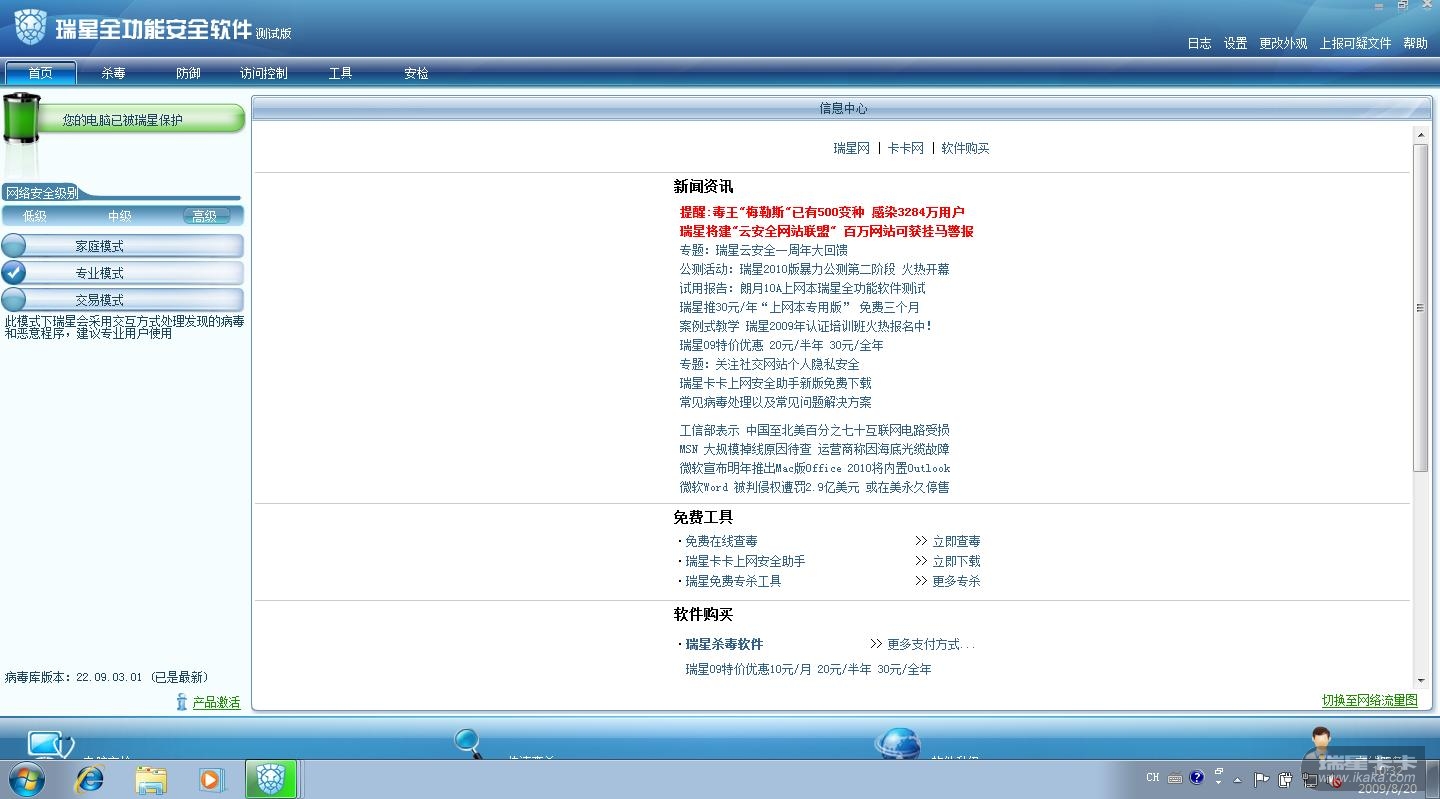This screenshot has width=1440, height=799.
Task: Set network security level to 中级
Action: pos(120,216)
